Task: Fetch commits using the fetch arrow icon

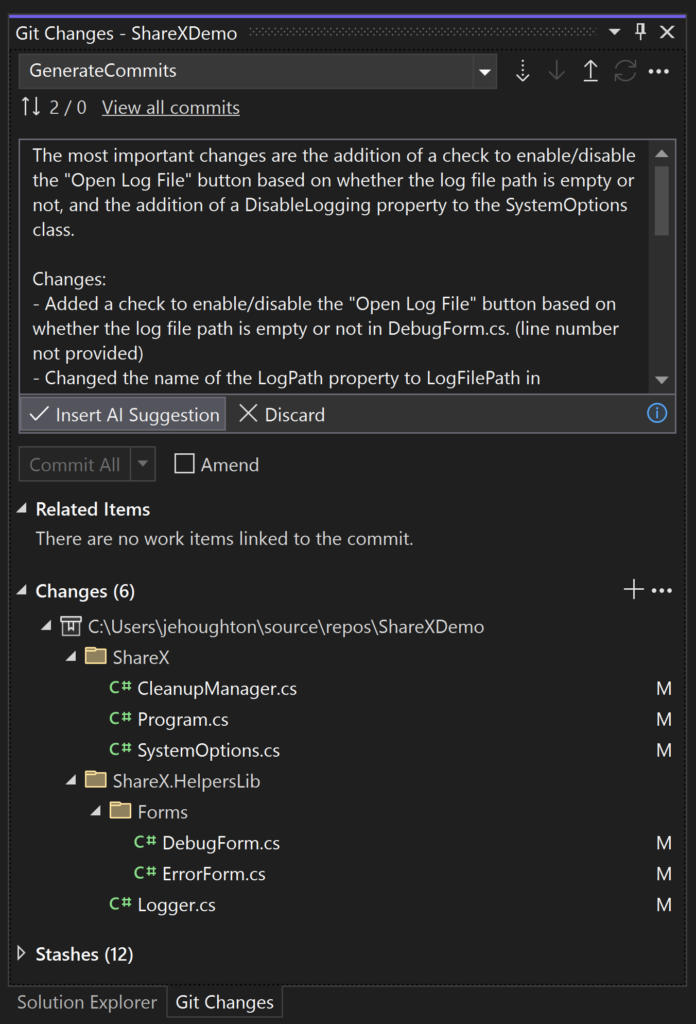Action: tap(522, 71)
